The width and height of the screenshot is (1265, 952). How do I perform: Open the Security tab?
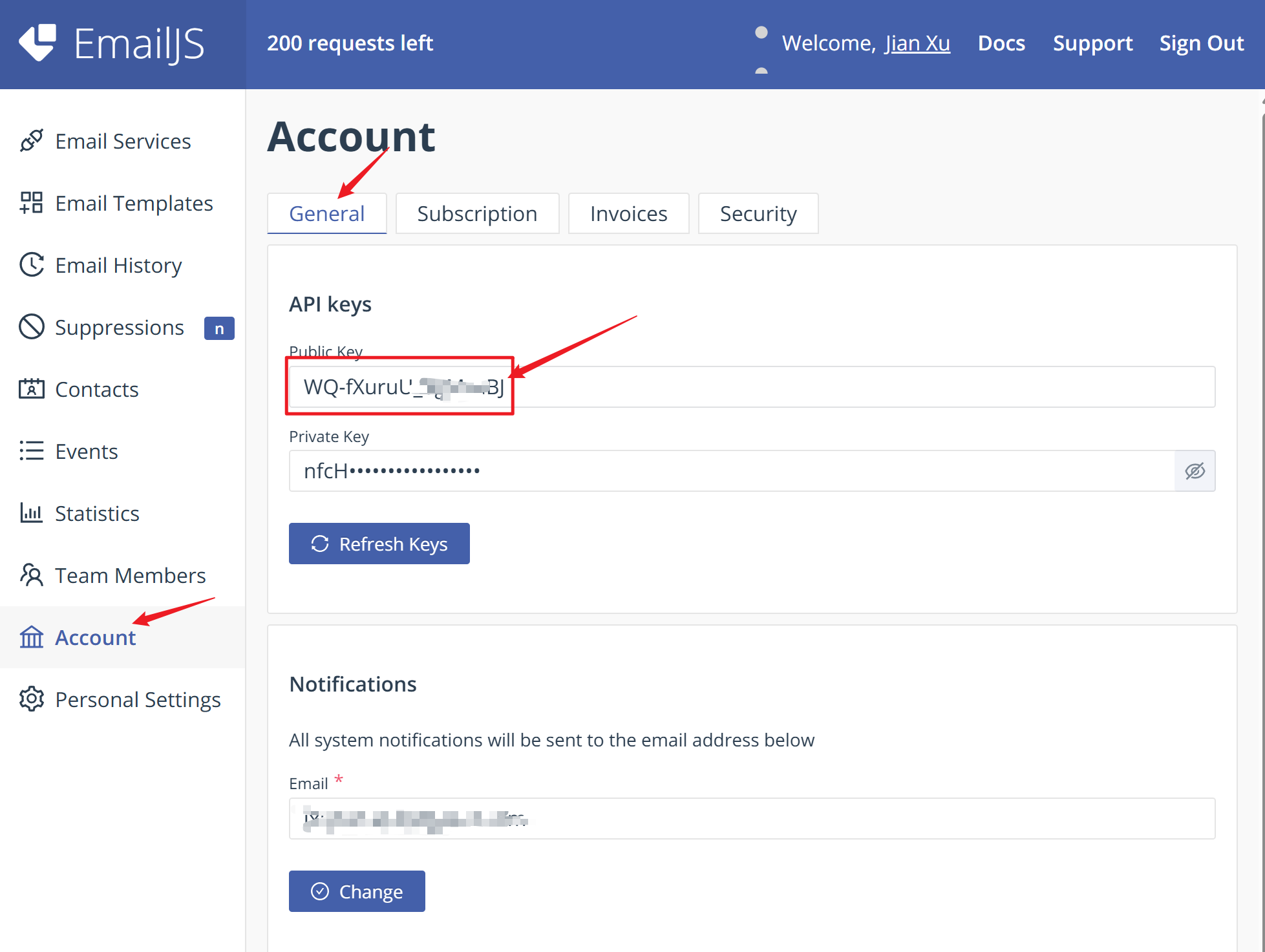click(x=758, y=213)
